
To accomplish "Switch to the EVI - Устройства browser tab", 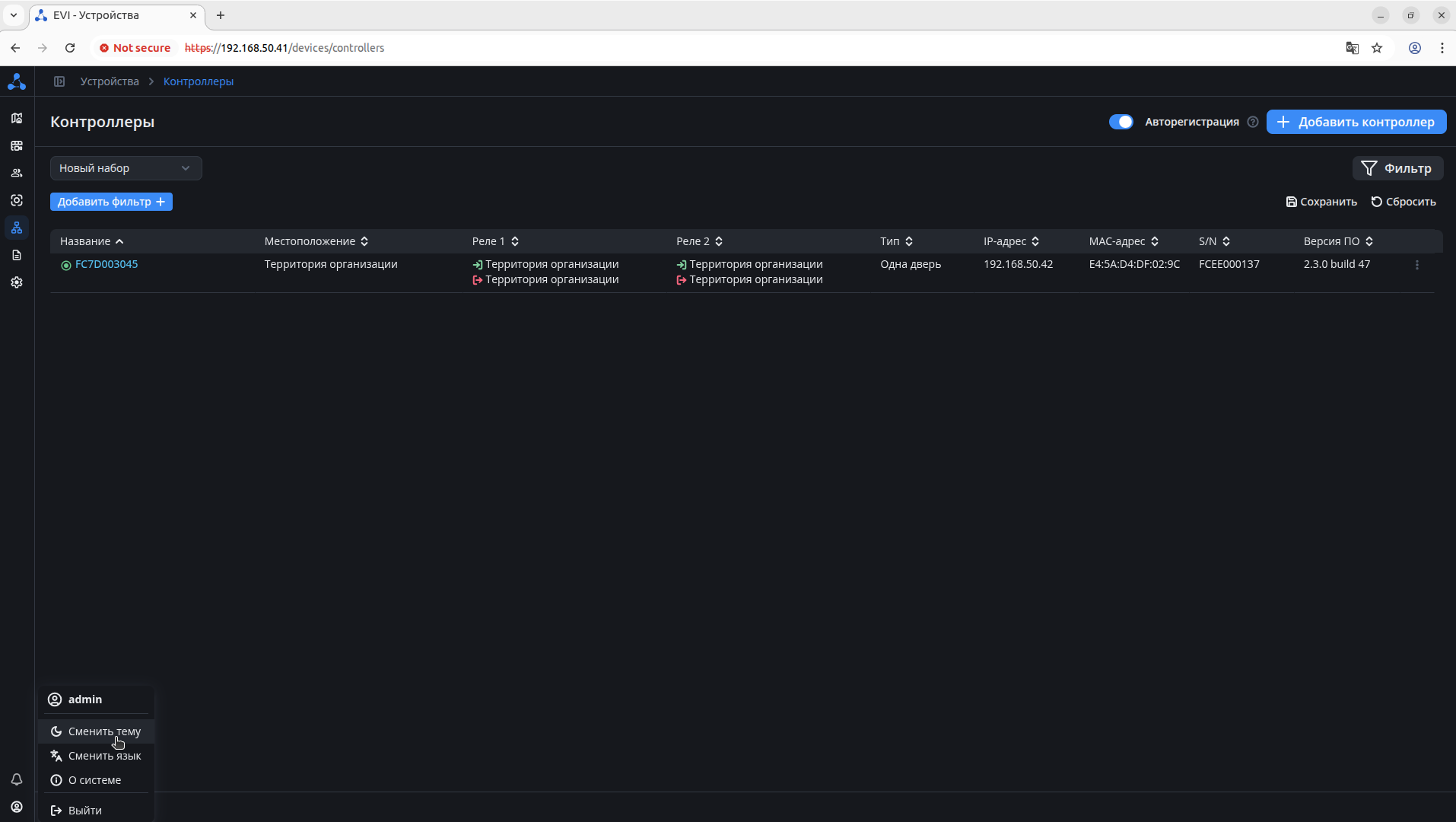I will (x=117, y=15).
